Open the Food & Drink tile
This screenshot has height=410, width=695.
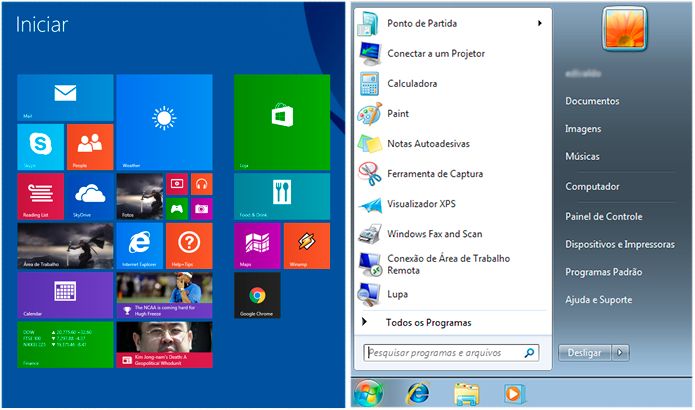[282, 196]
